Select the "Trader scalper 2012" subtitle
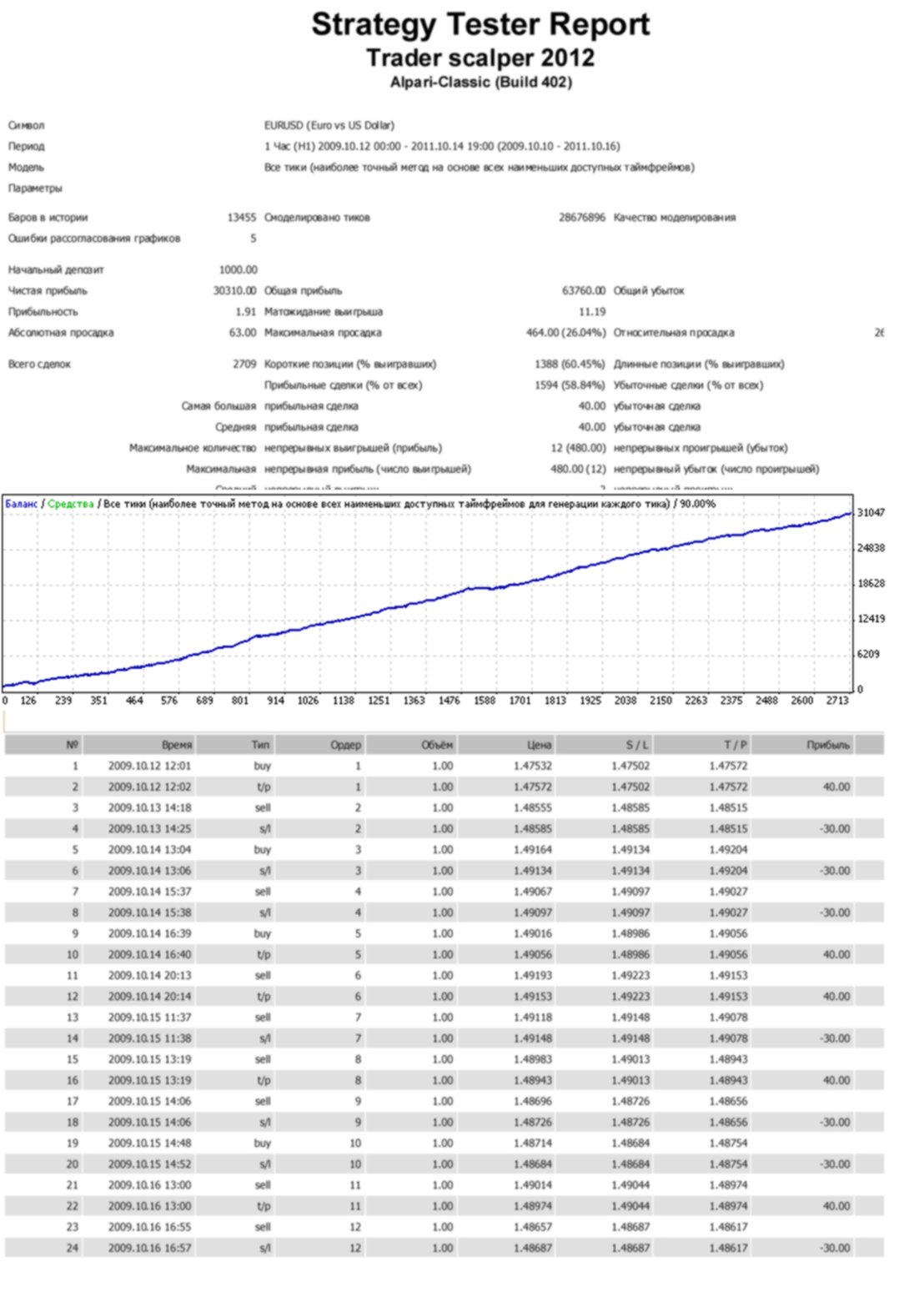 (x=480, y=58)
